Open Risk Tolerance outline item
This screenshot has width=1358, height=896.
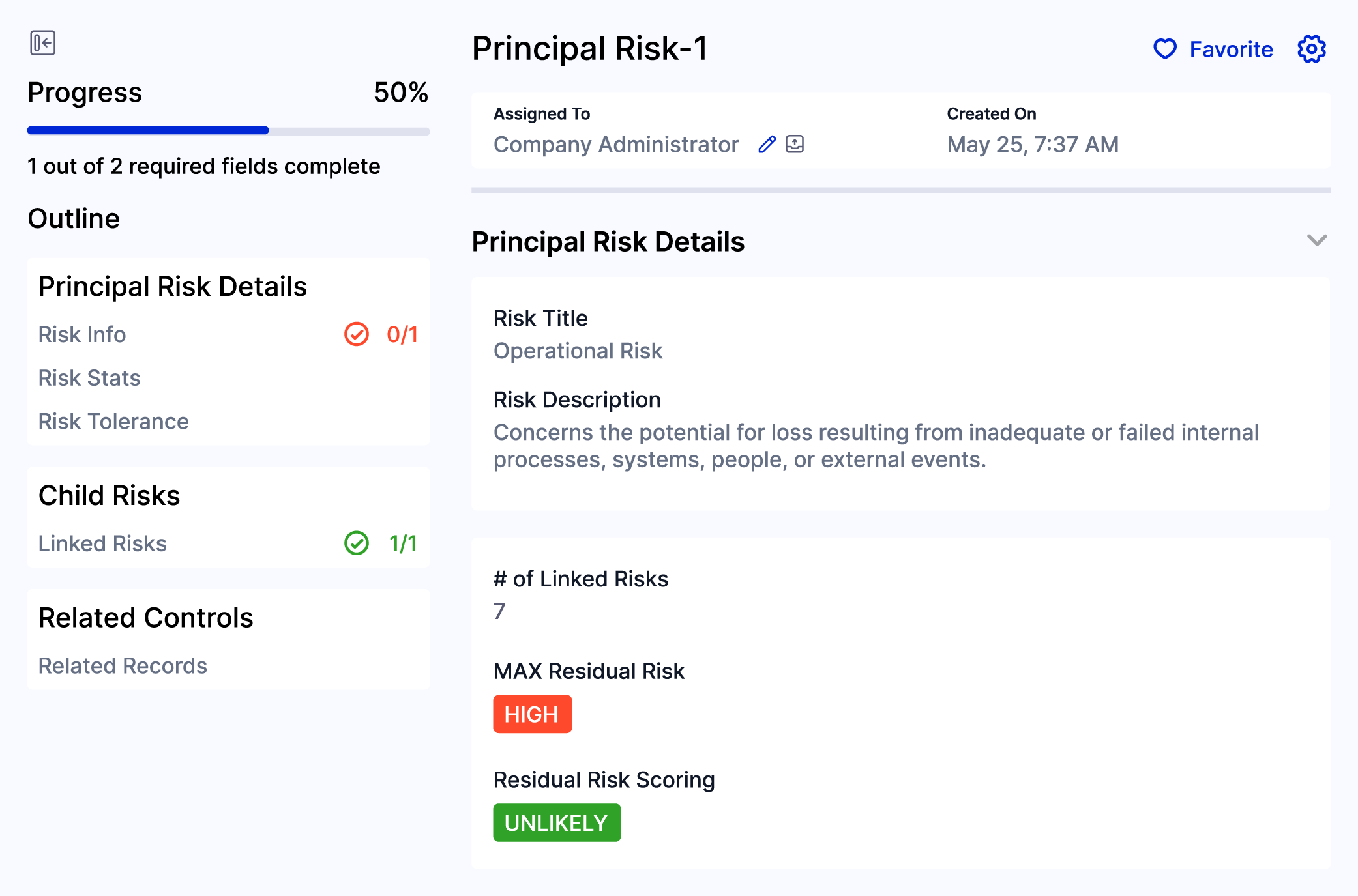[x=113, y=422]
